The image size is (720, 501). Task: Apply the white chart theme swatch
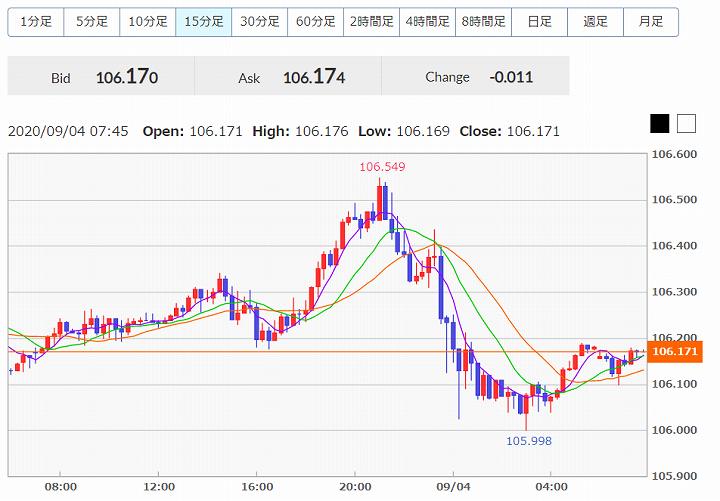pos(686,124)
